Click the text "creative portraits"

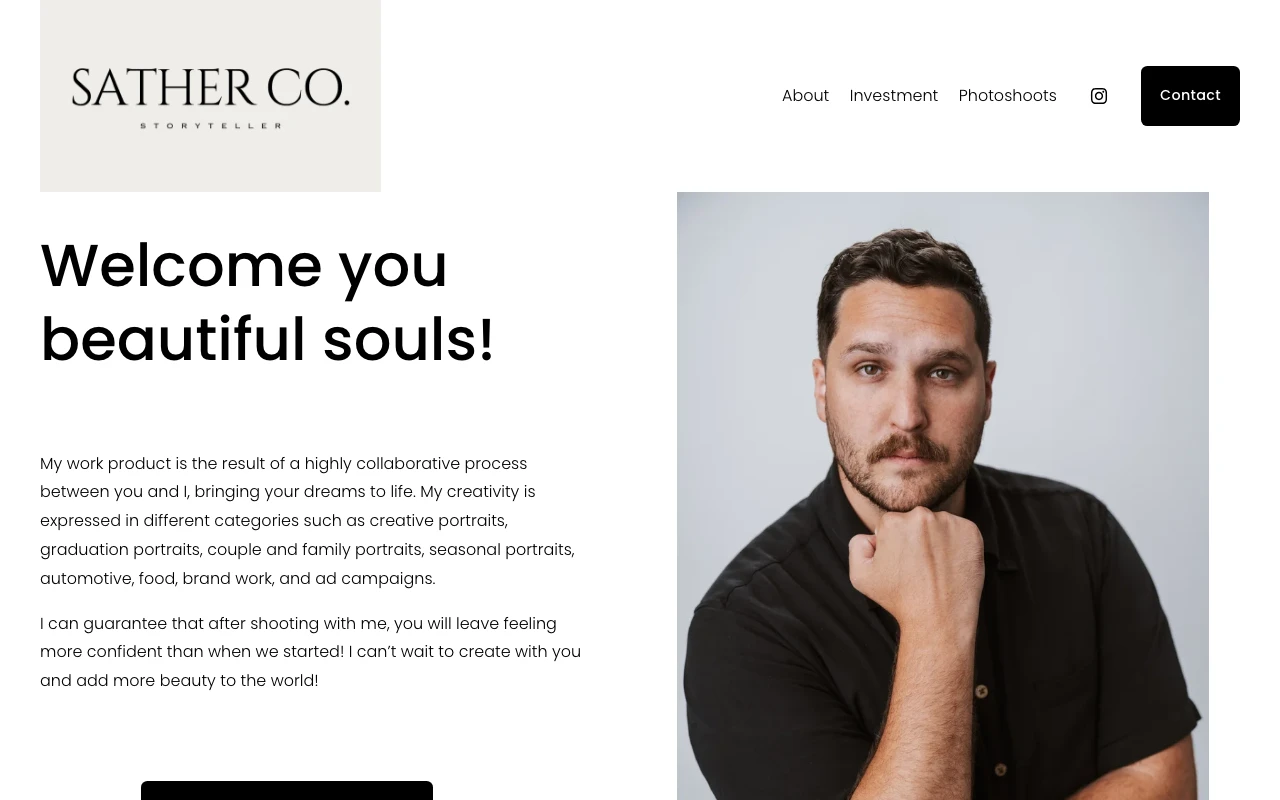[x=438, y=521]
